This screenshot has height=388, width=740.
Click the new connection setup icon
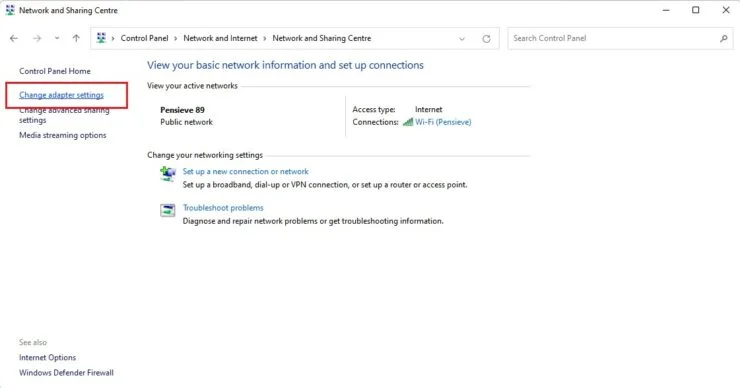pyautogui.click(x=168, y=174)
